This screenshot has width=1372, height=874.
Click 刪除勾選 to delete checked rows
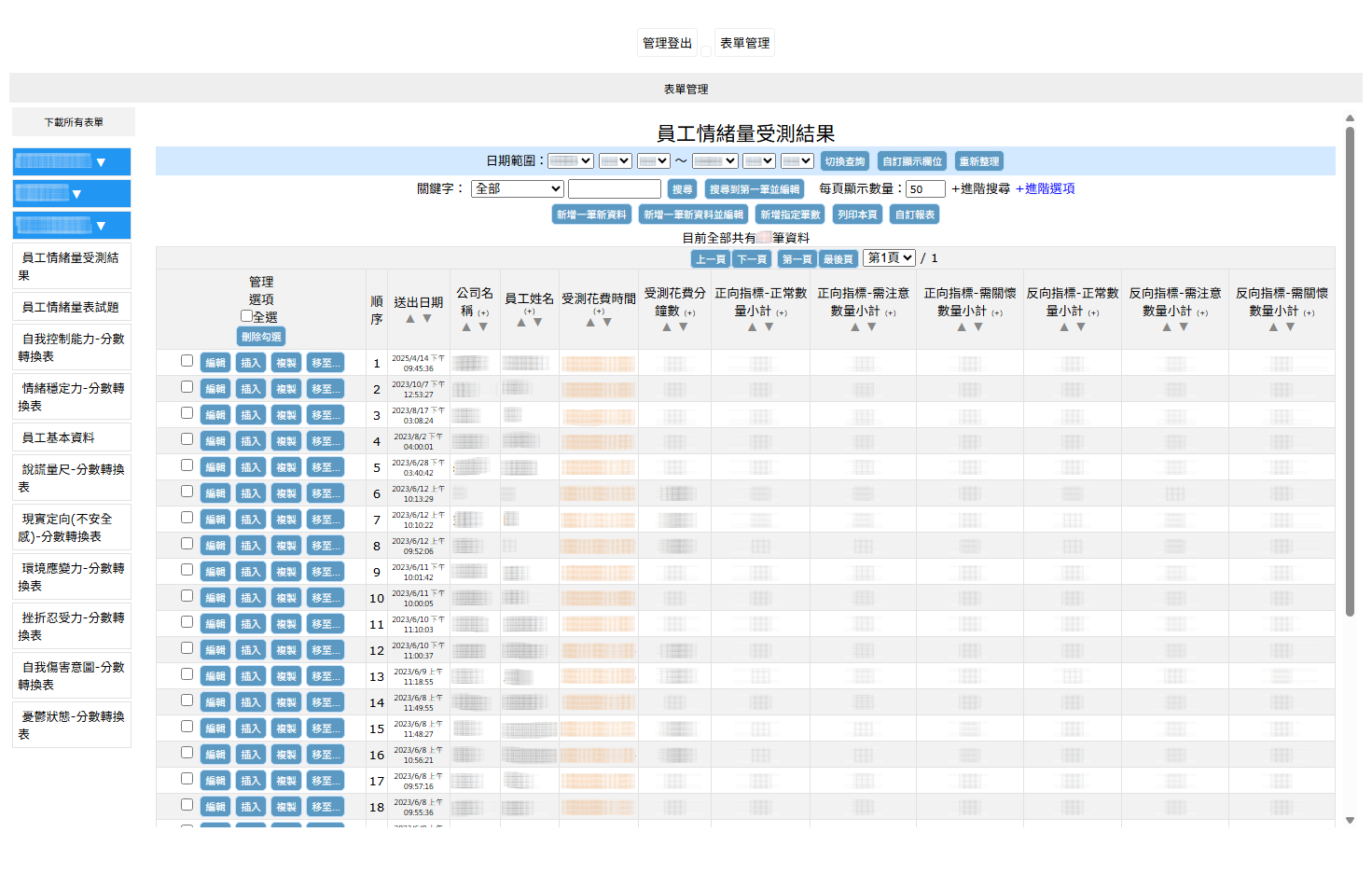click(261, 337)
